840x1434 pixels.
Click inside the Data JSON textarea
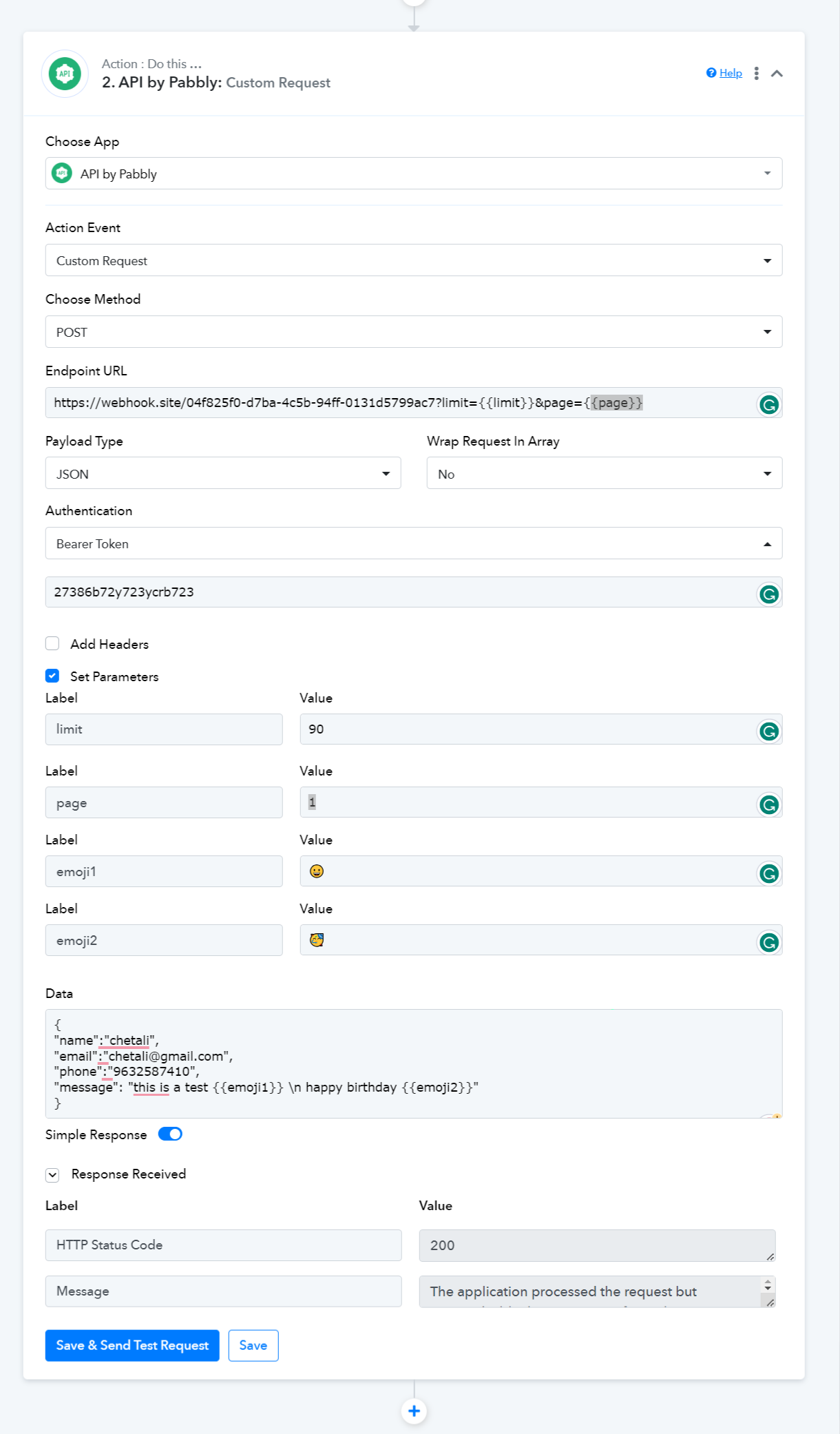click(x=414, y=1063)
